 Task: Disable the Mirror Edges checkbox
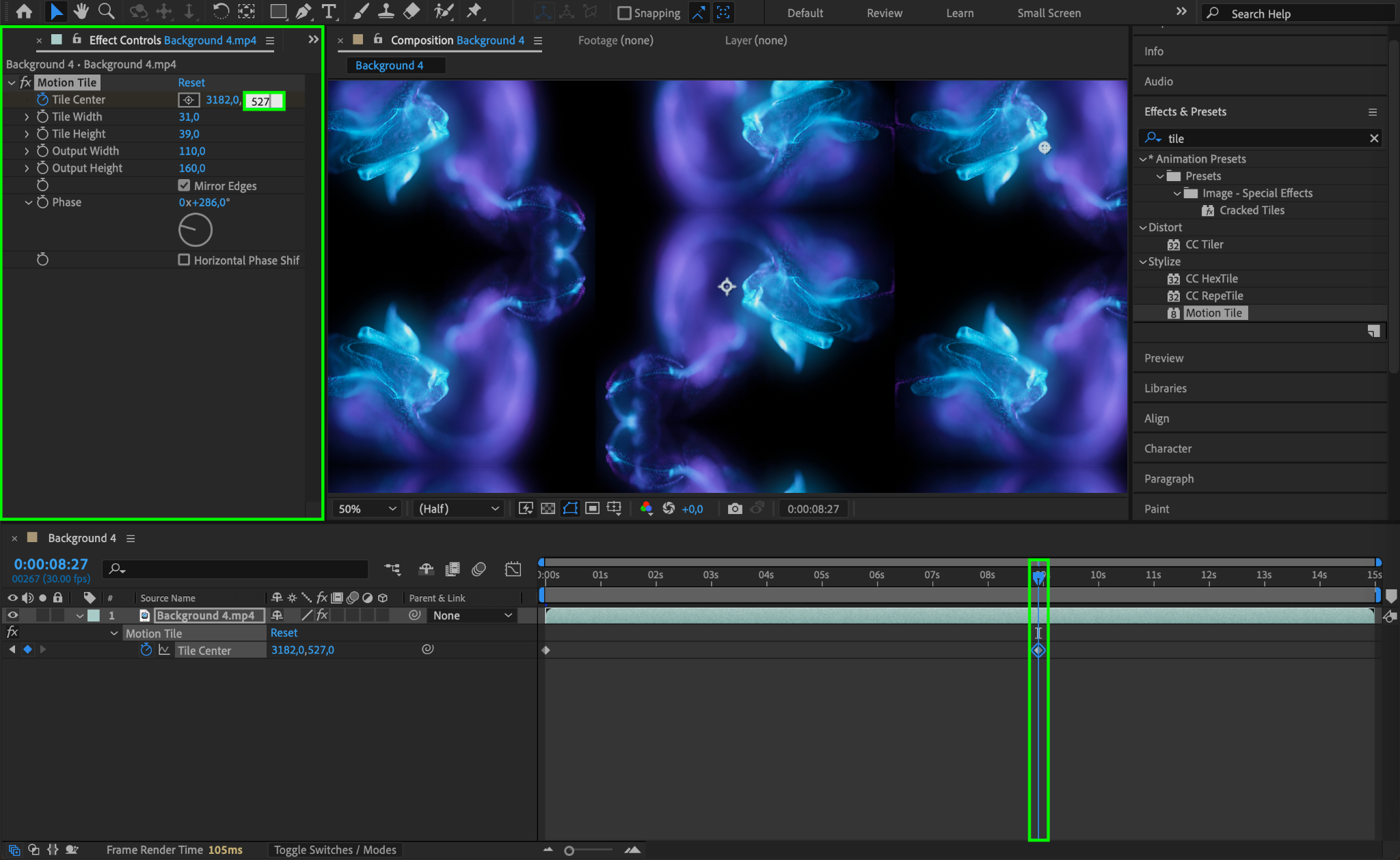coord(184,185)
